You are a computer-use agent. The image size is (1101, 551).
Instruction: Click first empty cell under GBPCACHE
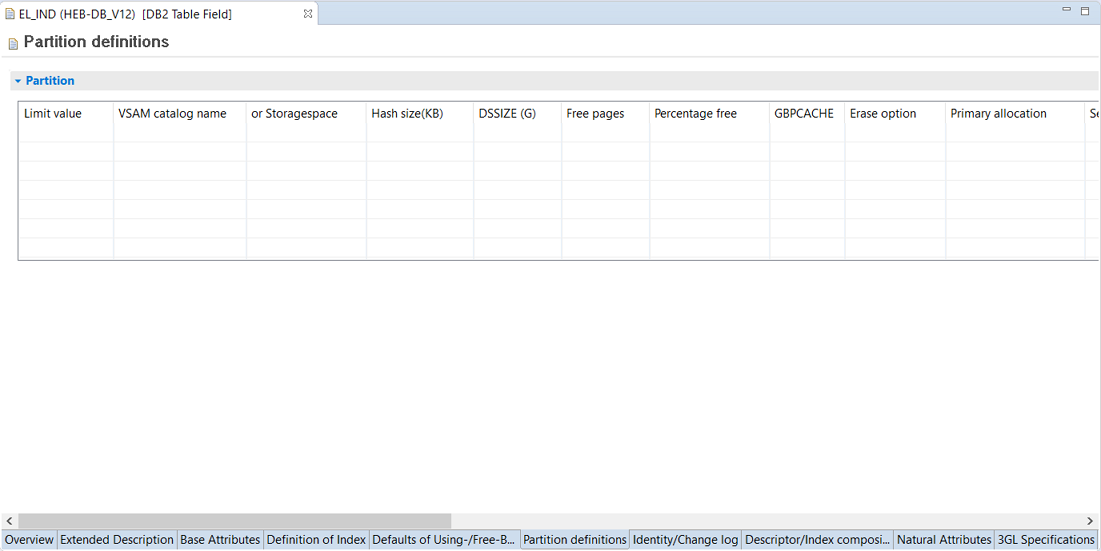coord(806,133)
